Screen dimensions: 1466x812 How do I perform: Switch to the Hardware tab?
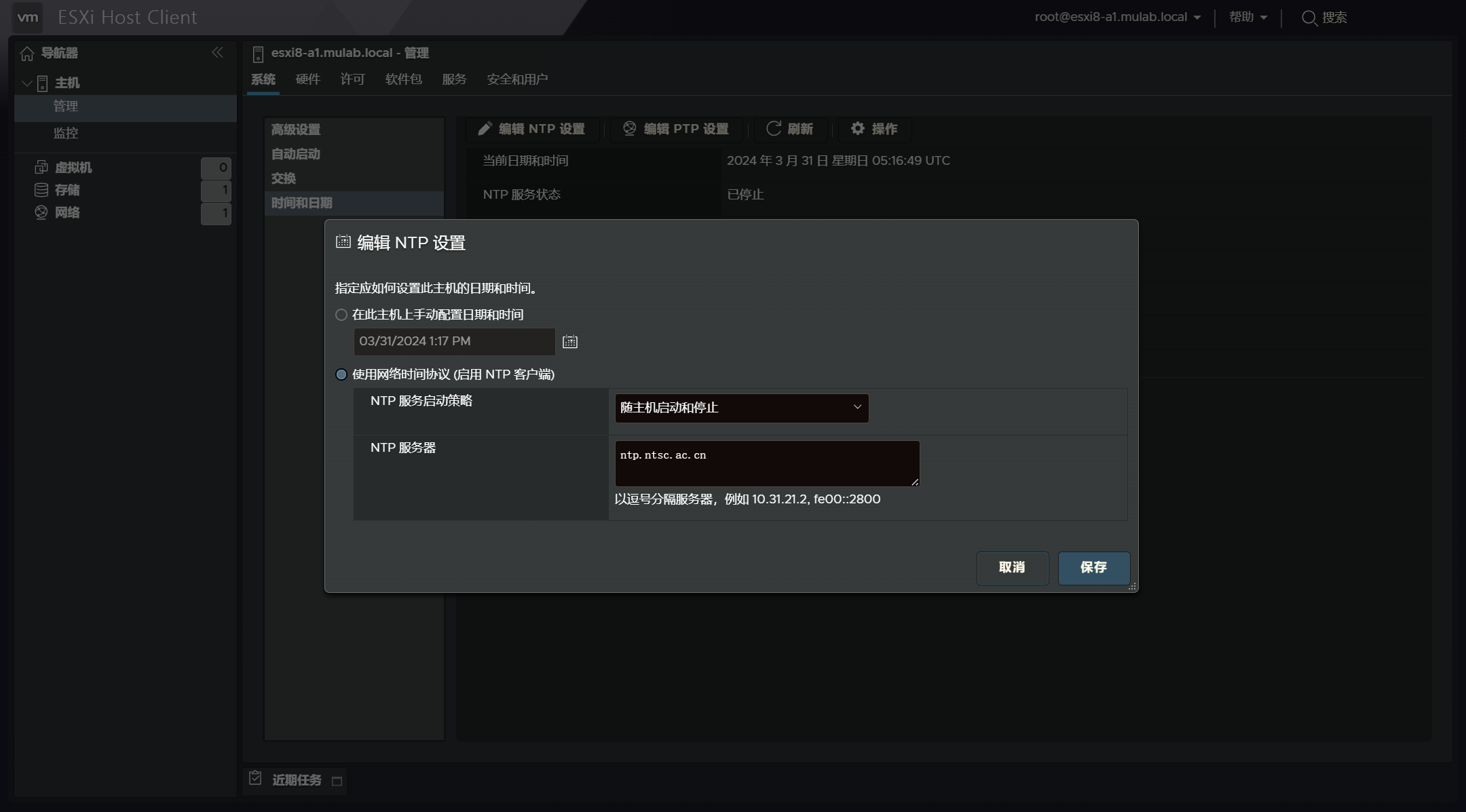point(308,79)
